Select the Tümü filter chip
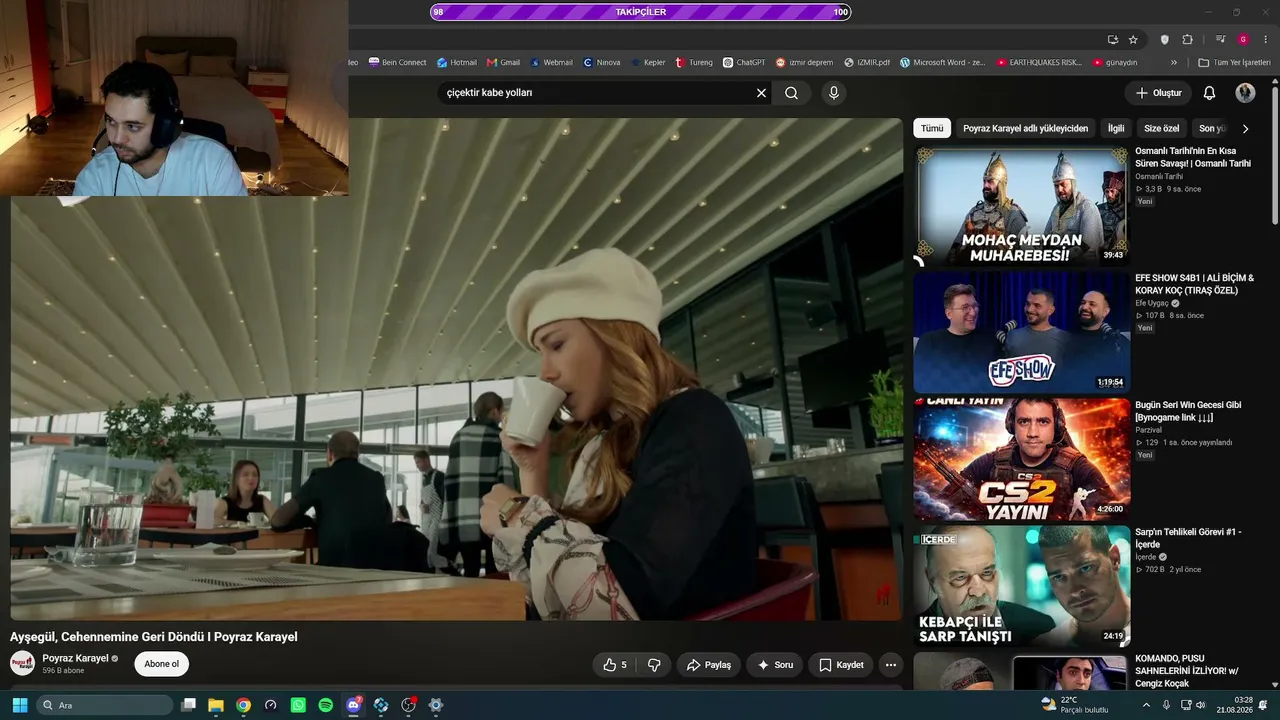This screenshot has width=1280, height=720. click(x=932, y=128)
